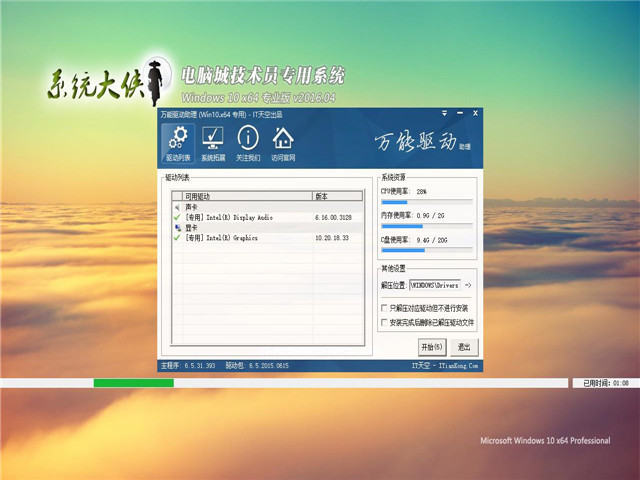
Task: Click the green installation progress bar
Action: tap(133, 383)
